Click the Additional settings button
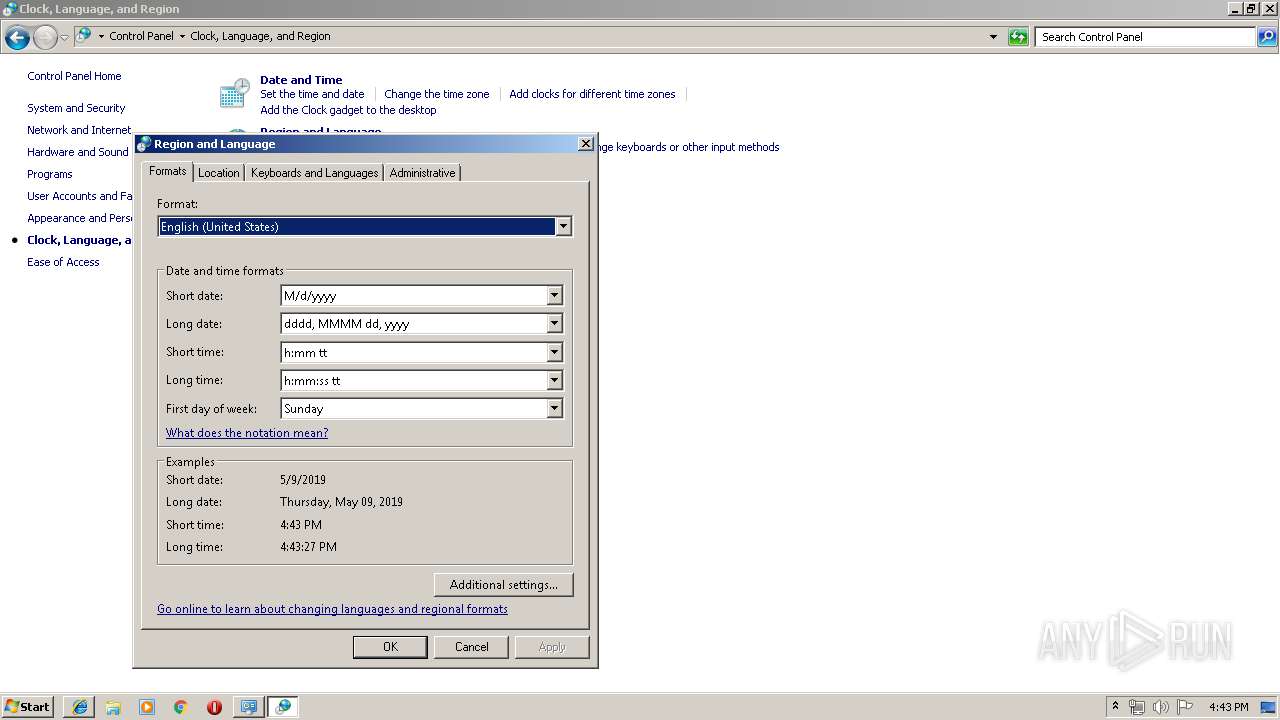 504,585
